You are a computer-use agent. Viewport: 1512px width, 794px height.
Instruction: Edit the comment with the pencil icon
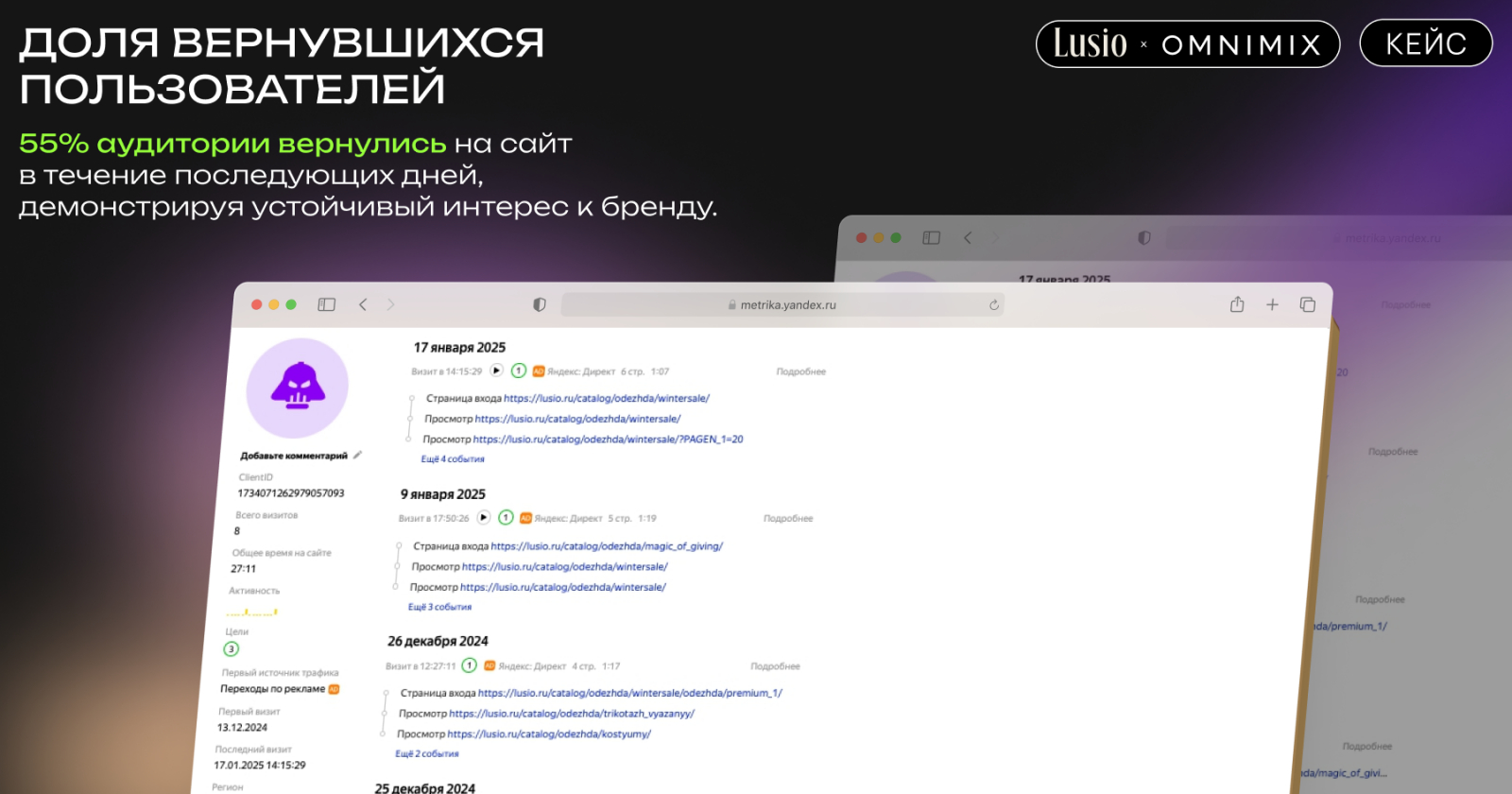pyautogui.click(x=358, y=455)
